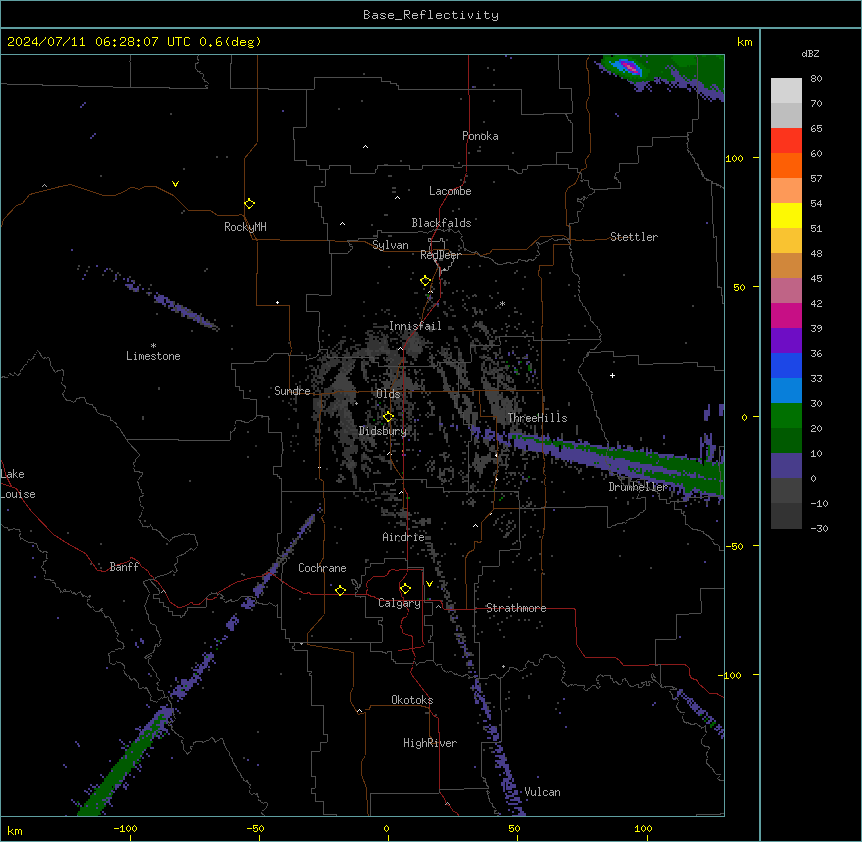Click the Drumheller label
The height and width of the screenshot is (842, 862).
click(638, 487)
